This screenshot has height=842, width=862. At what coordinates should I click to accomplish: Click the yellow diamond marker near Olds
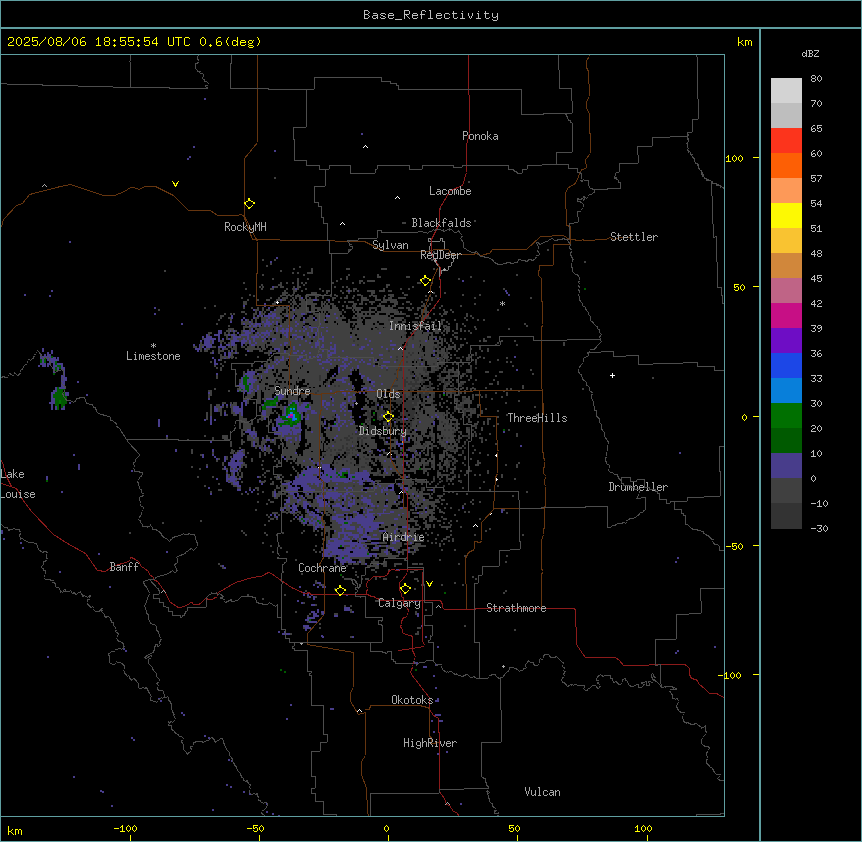point(389,417)
